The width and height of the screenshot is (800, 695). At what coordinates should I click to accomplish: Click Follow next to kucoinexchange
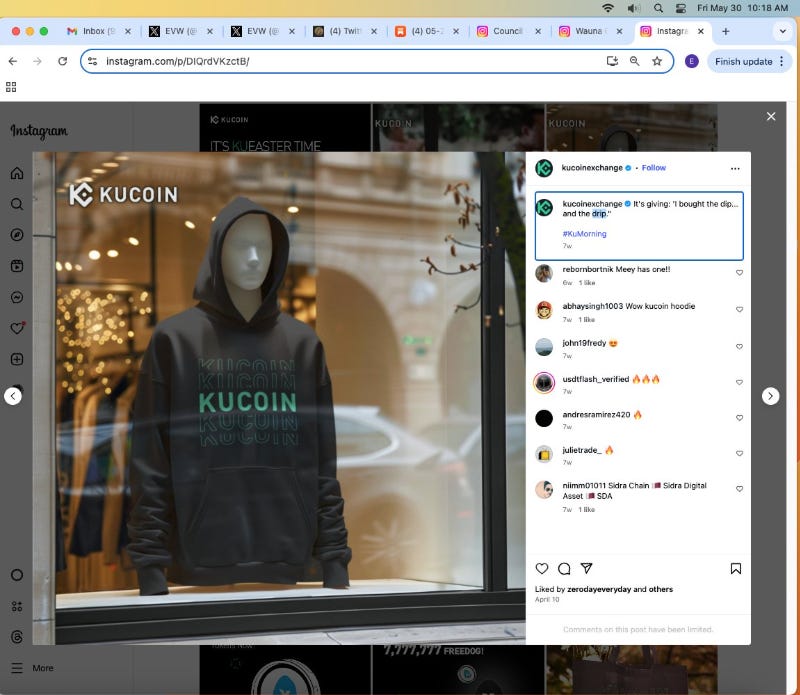click(x=654, y=168)
